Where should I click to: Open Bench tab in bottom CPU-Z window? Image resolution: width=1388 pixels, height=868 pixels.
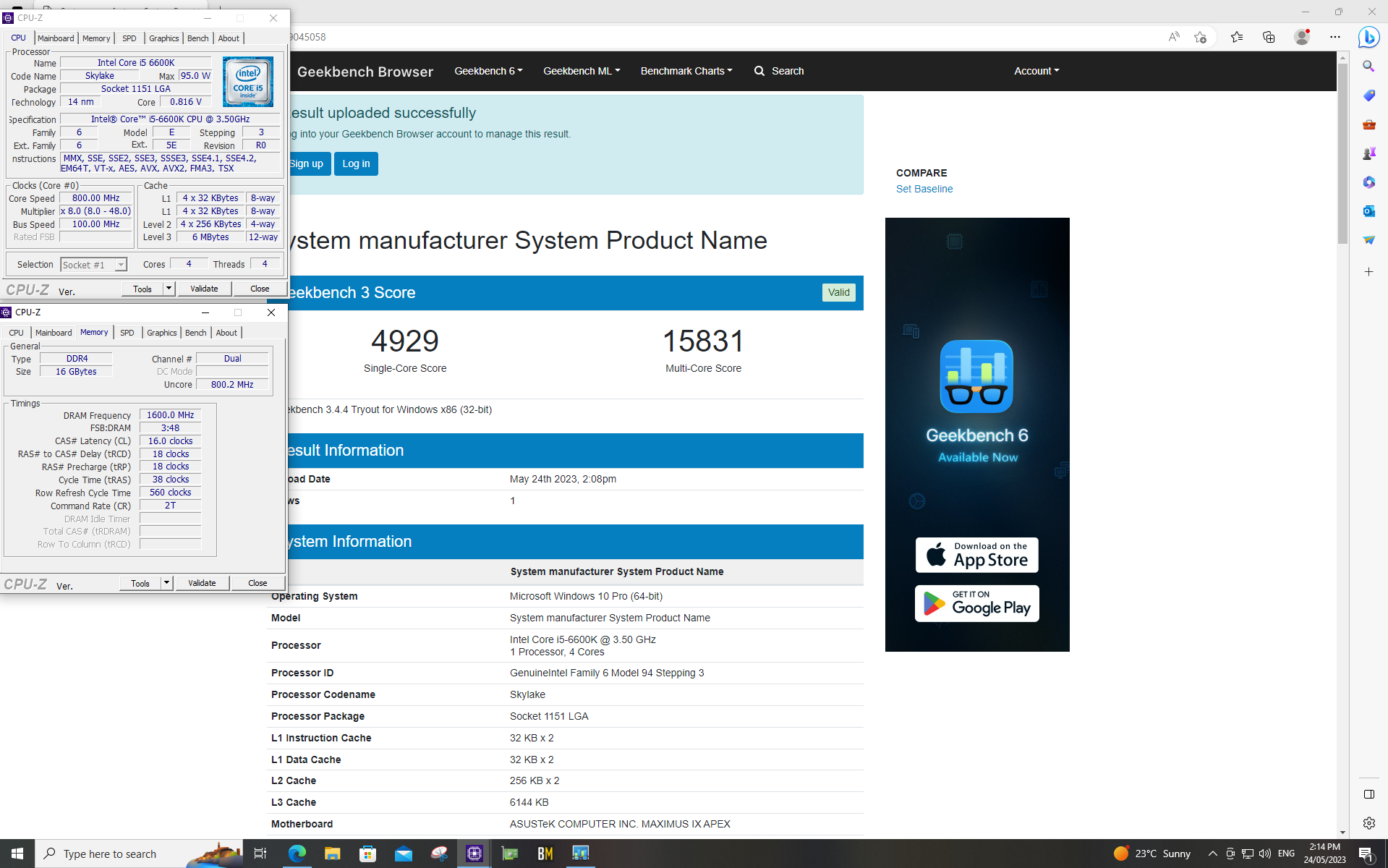point(196,333)
